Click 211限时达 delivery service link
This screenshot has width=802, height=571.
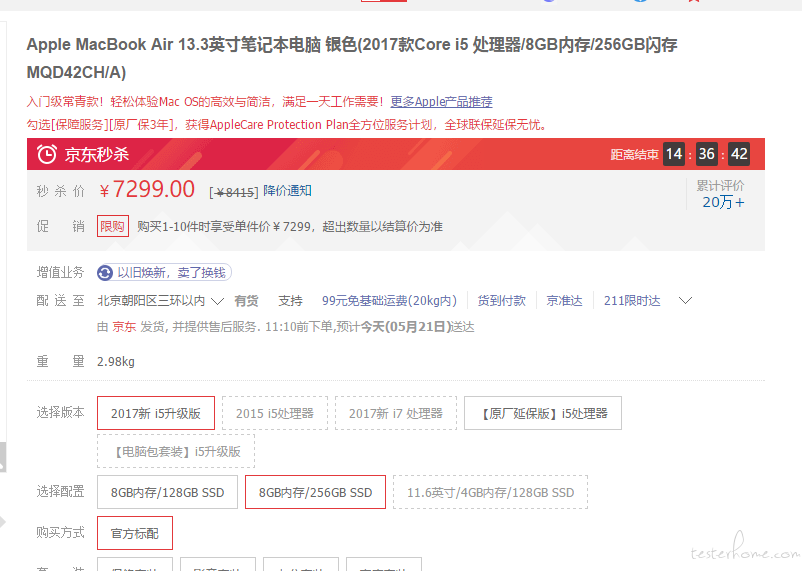[x=632, y=300]
